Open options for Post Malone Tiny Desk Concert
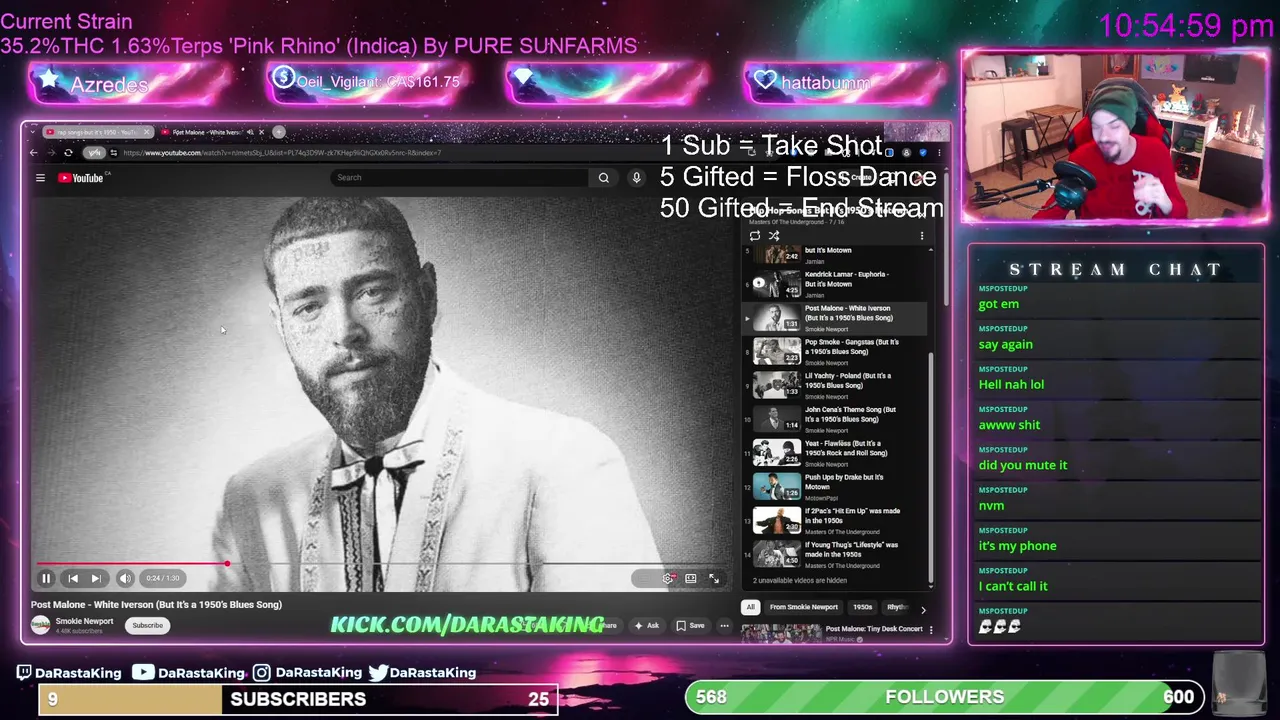The height and width of the screenshot is (720, 1280). [931, 630]
